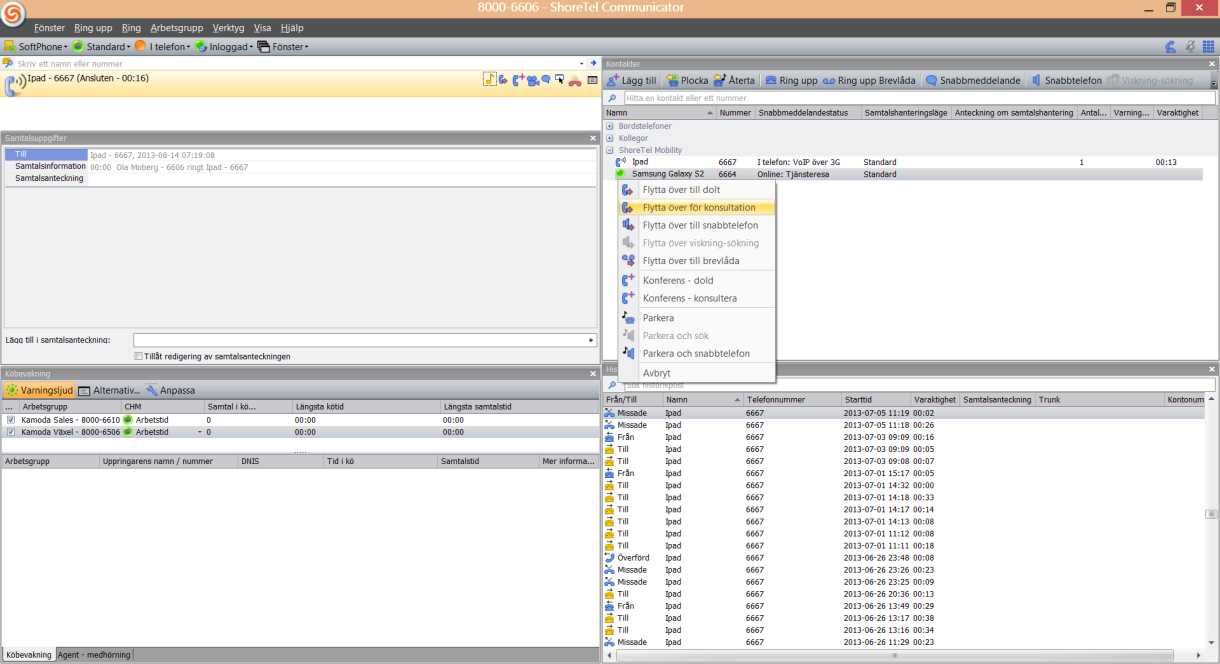Expand the Bordstelefoner contact group
Image resolution: width=1220 pixels, height=664 pixels.
click(x=609, y=126)
